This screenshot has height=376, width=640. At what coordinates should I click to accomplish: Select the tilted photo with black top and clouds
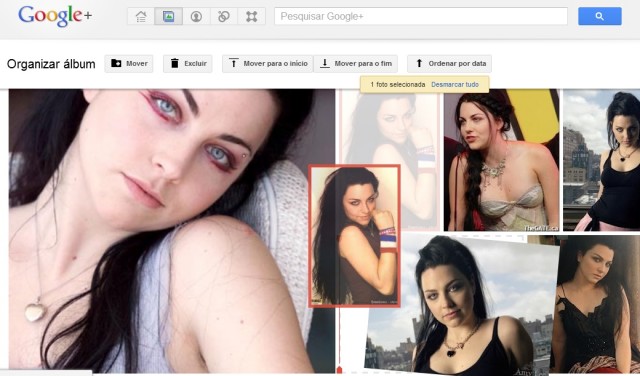(x=461, y=304)
